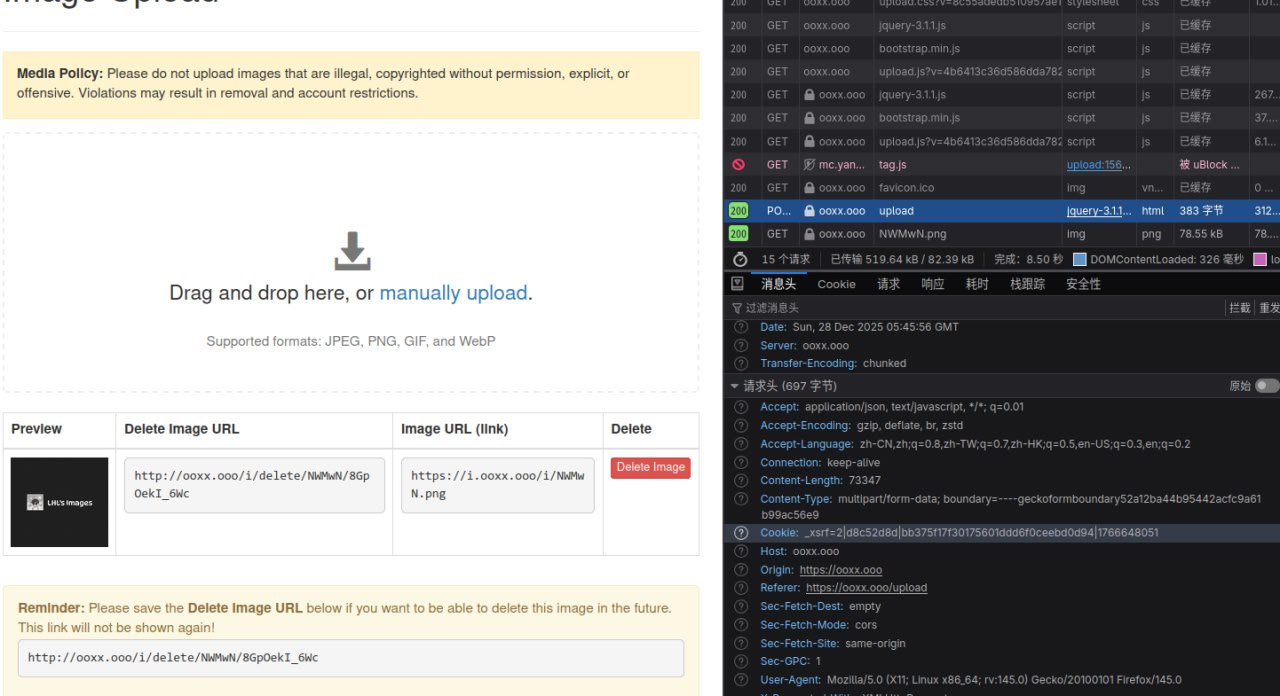Viewport: 1280px width, 696px height.
Task: Open the security (安全性) tab
Action: [x=1083, y=284]
